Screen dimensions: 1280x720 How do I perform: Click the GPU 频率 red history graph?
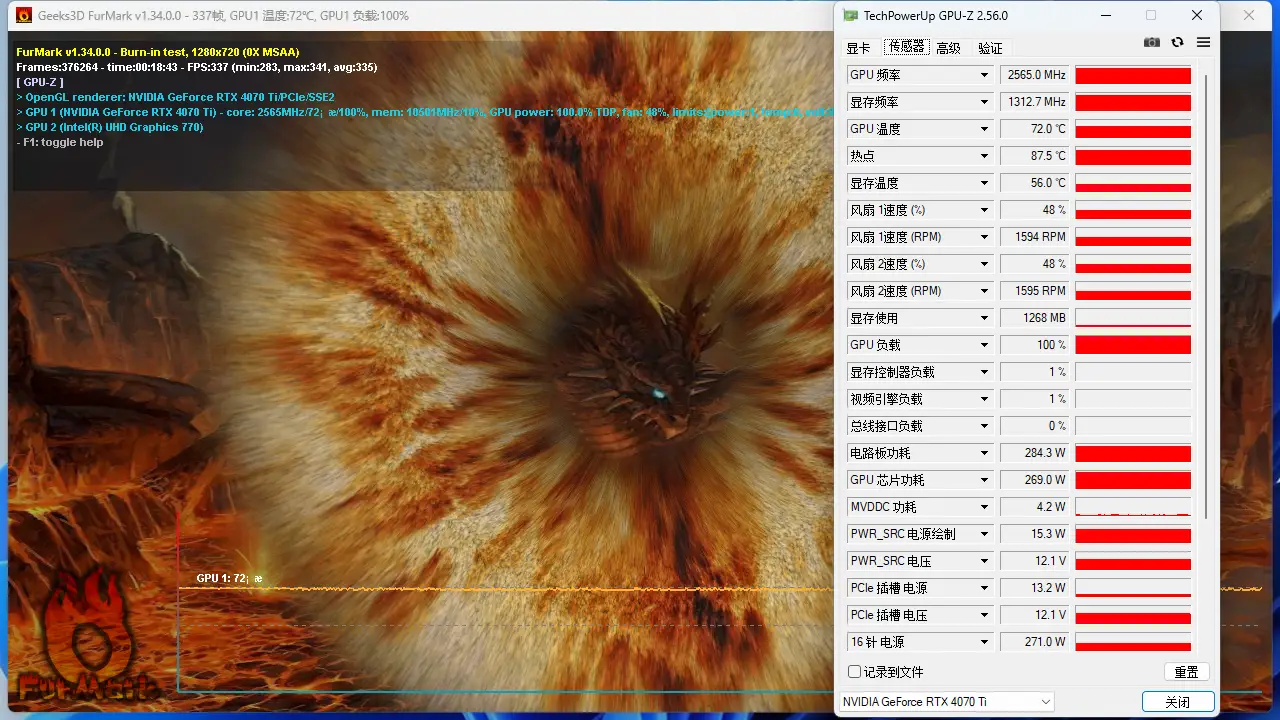(1133, 75)
